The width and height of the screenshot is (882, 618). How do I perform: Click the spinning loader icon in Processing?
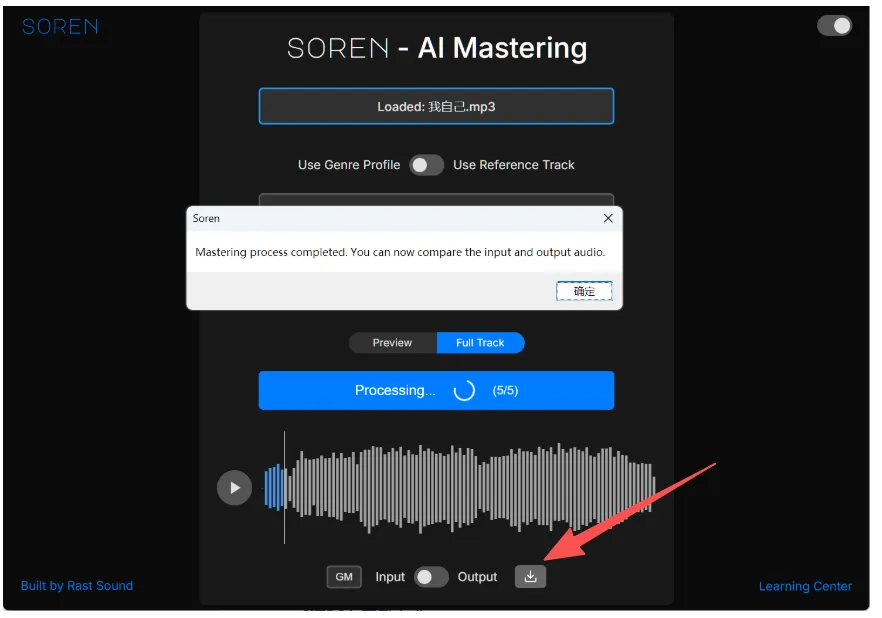(464, 390)
